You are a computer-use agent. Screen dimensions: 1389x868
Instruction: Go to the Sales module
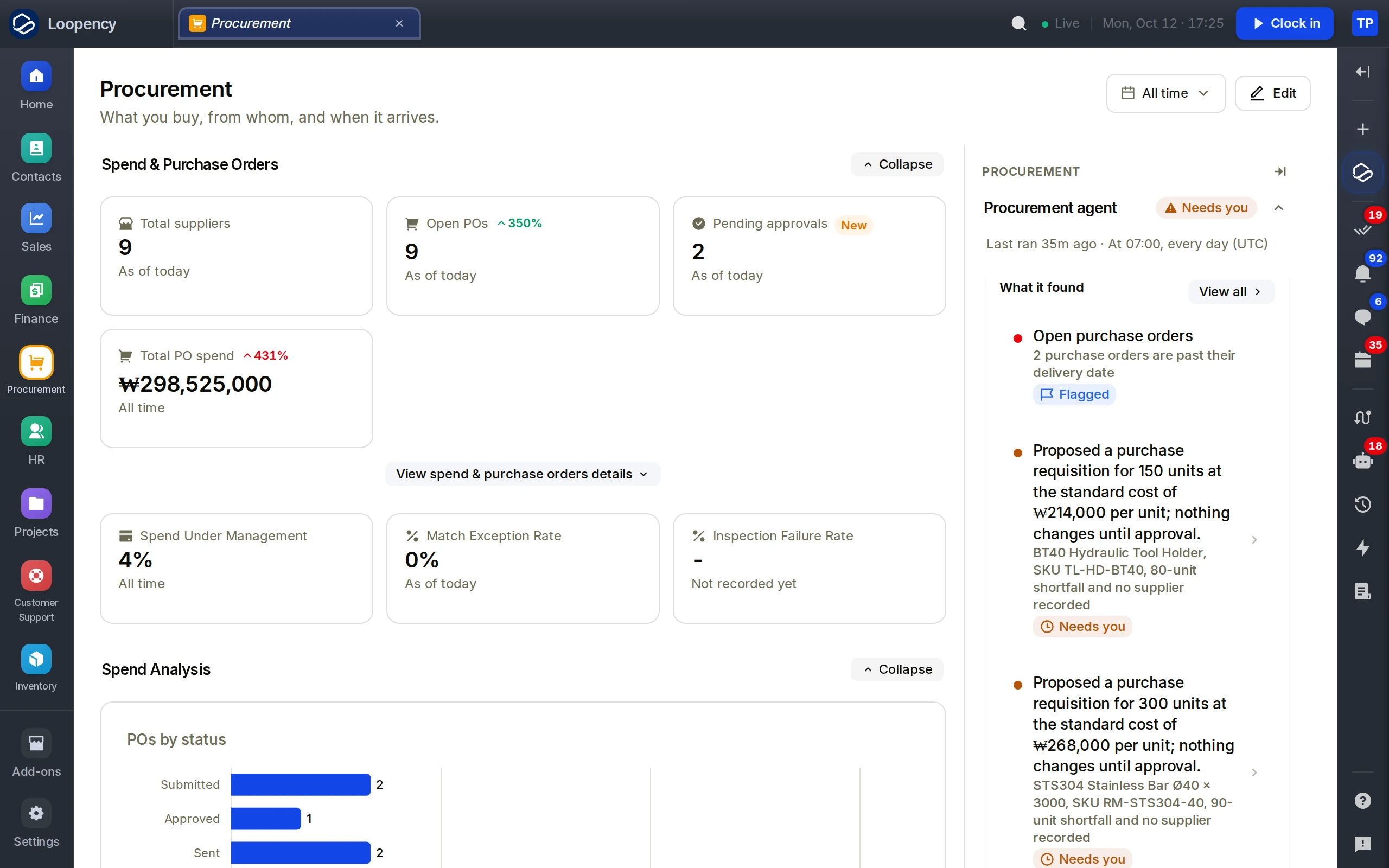pos(36,228)
